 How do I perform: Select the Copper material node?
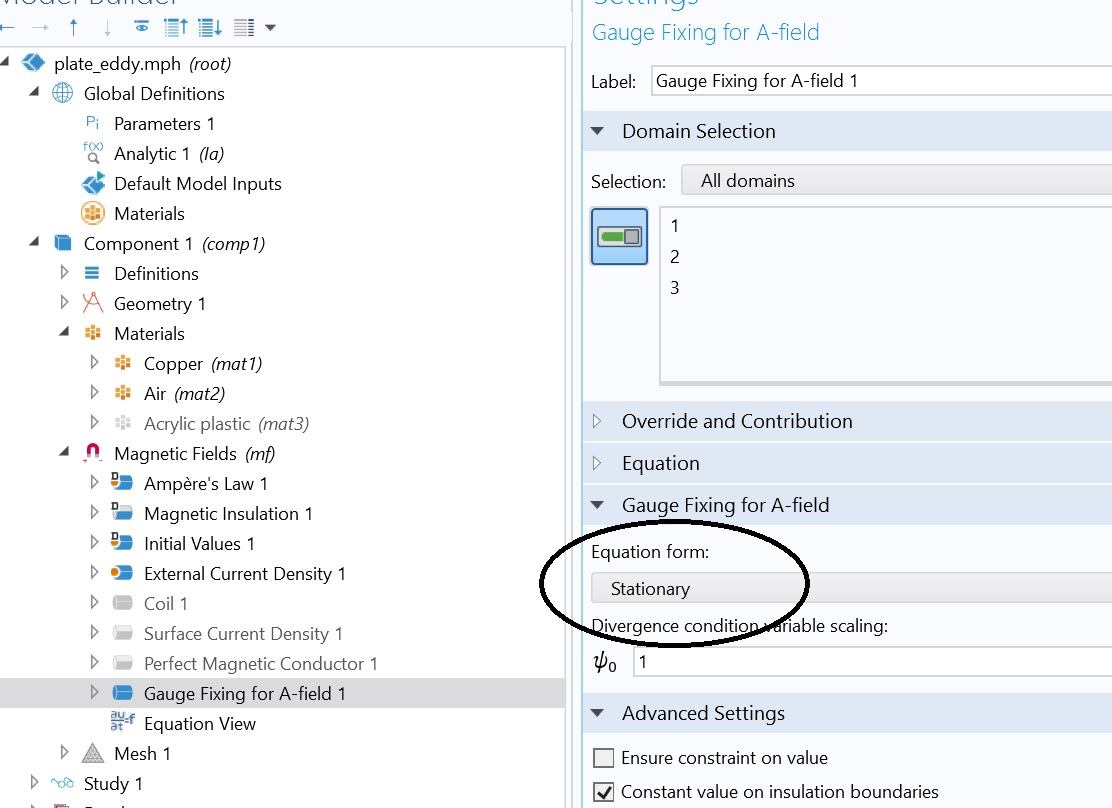(173, 364)
